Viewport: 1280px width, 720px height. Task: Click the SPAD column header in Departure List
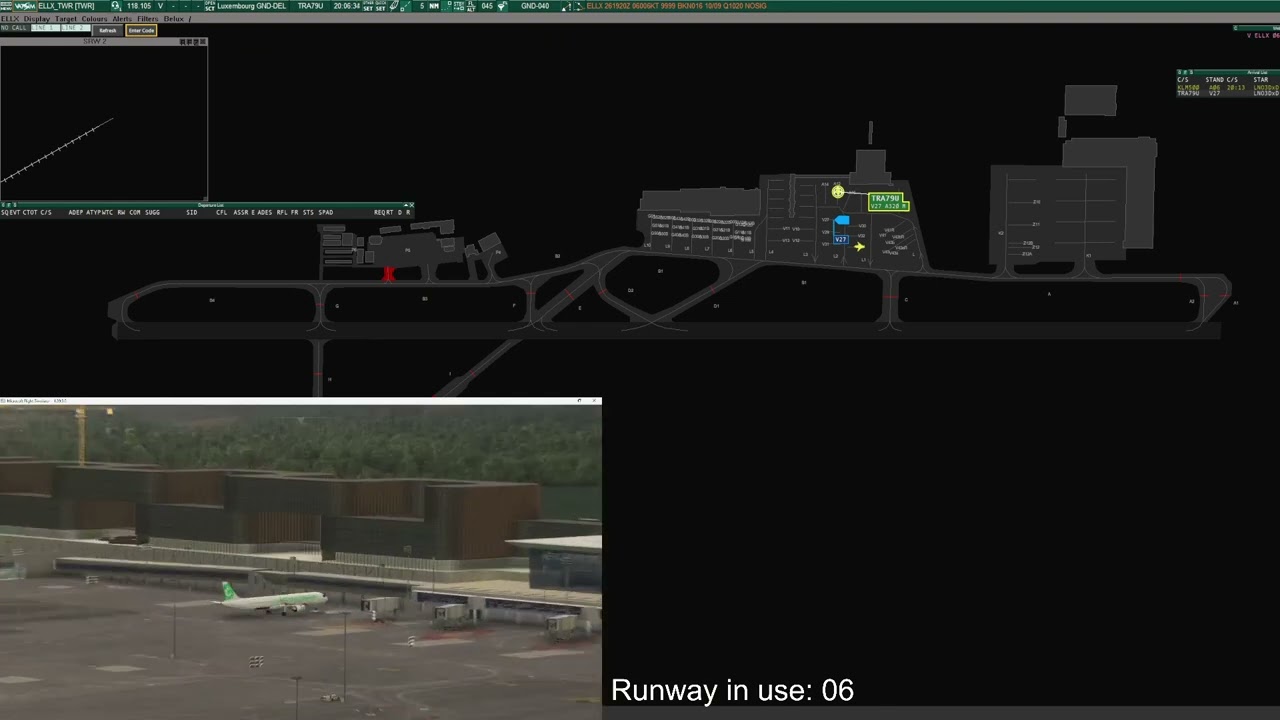(x=326, y=212)
